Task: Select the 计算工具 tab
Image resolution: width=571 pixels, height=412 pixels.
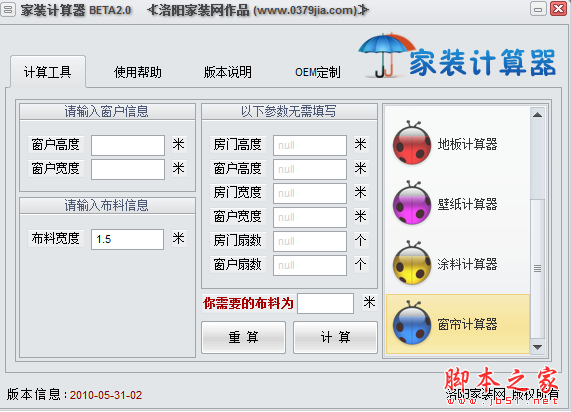Action: pos(48,72)
